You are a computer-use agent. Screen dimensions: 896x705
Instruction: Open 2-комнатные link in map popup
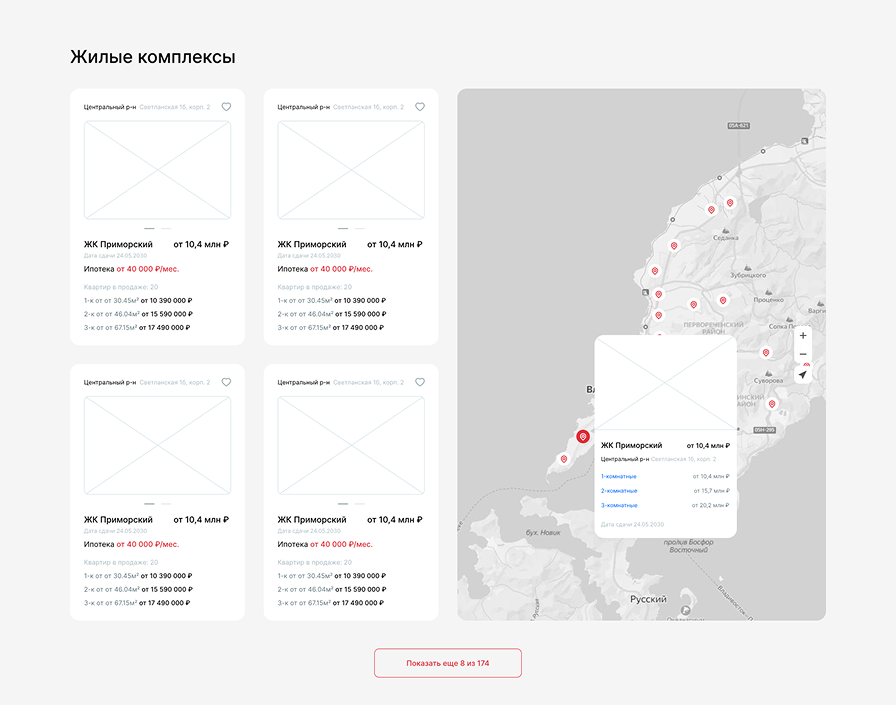tap(618, 491)
